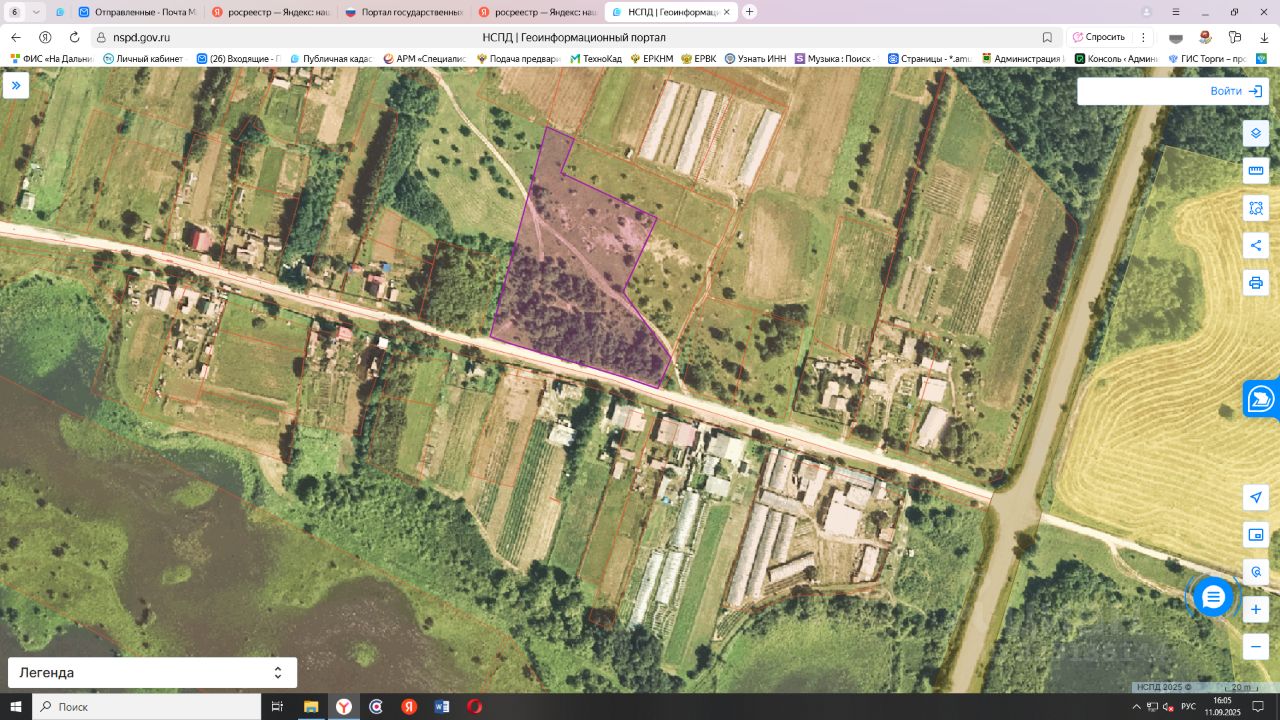Expand the left sidebar with double chevron
Viewport: 1280px width, 720px height.
coord(16,86)
